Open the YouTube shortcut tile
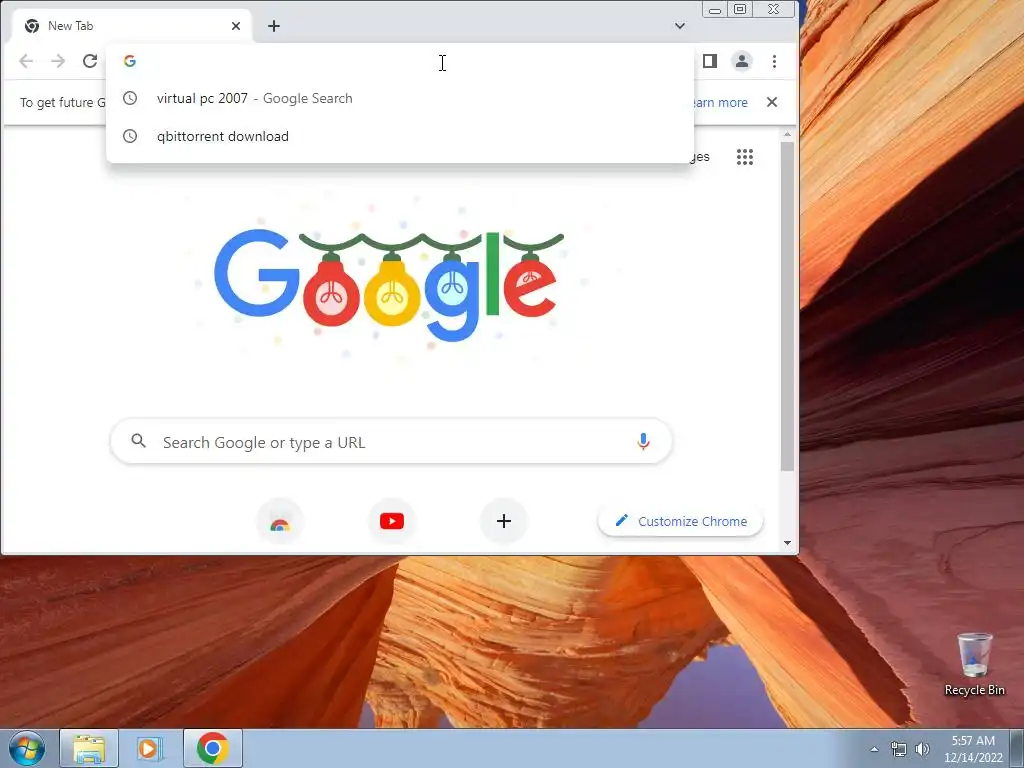Image resolution: width=1024 pixels, height=768 pixels. point(392,522)
